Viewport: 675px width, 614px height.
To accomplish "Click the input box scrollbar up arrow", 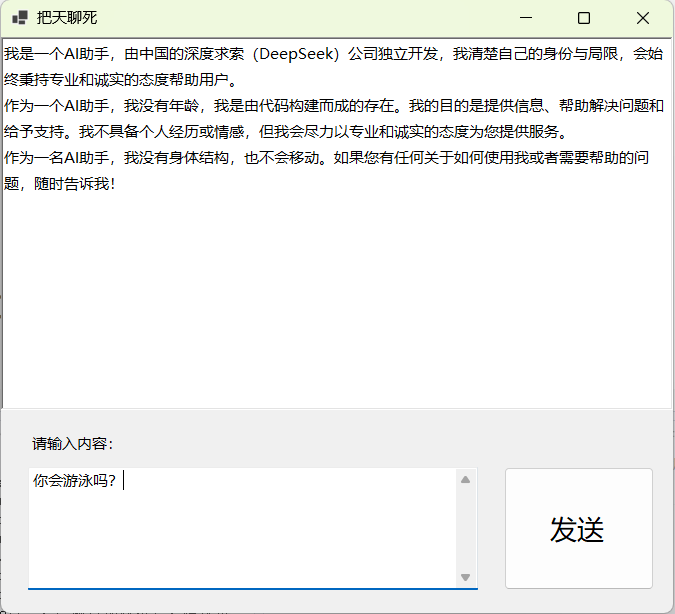I will point(465,480).
